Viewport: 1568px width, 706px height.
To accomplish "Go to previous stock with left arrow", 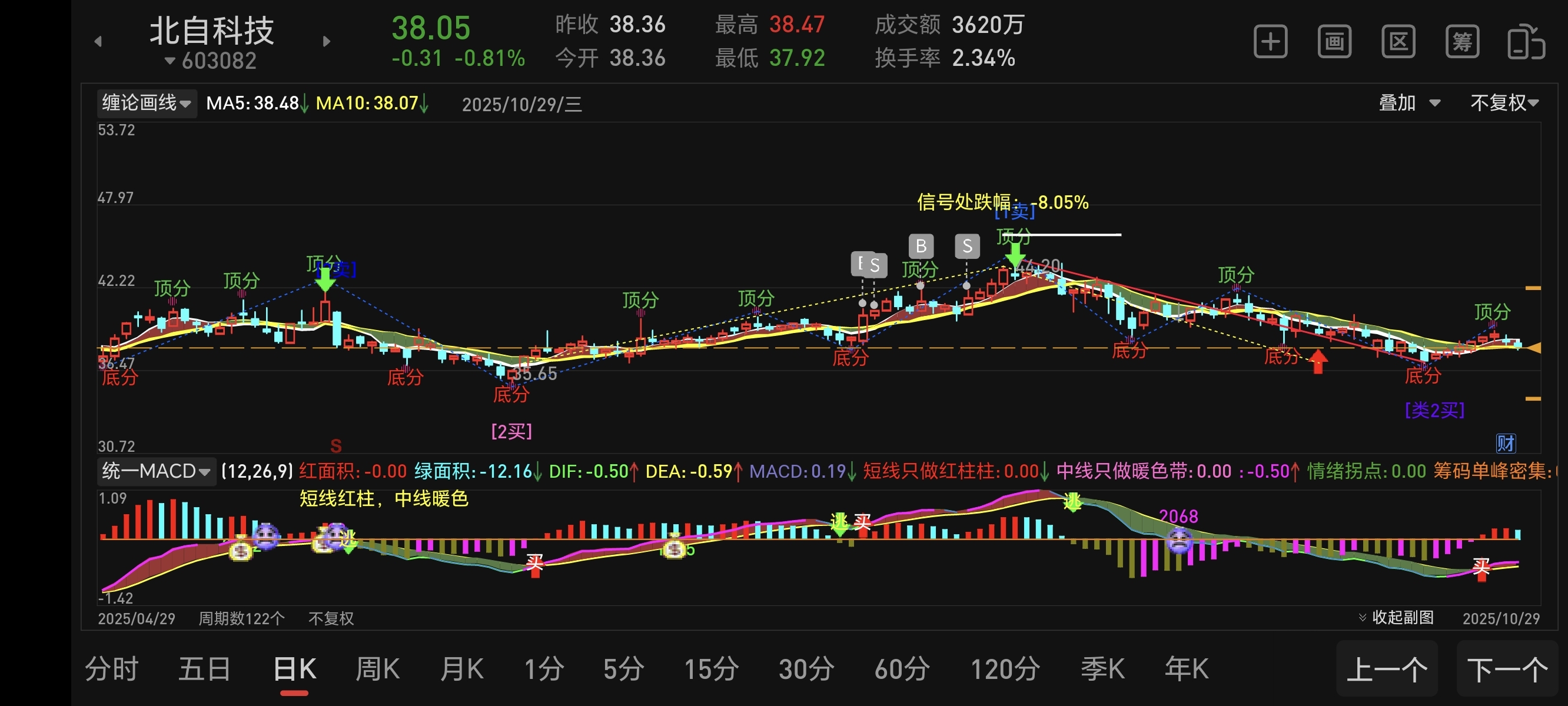I will click(98, 41).
